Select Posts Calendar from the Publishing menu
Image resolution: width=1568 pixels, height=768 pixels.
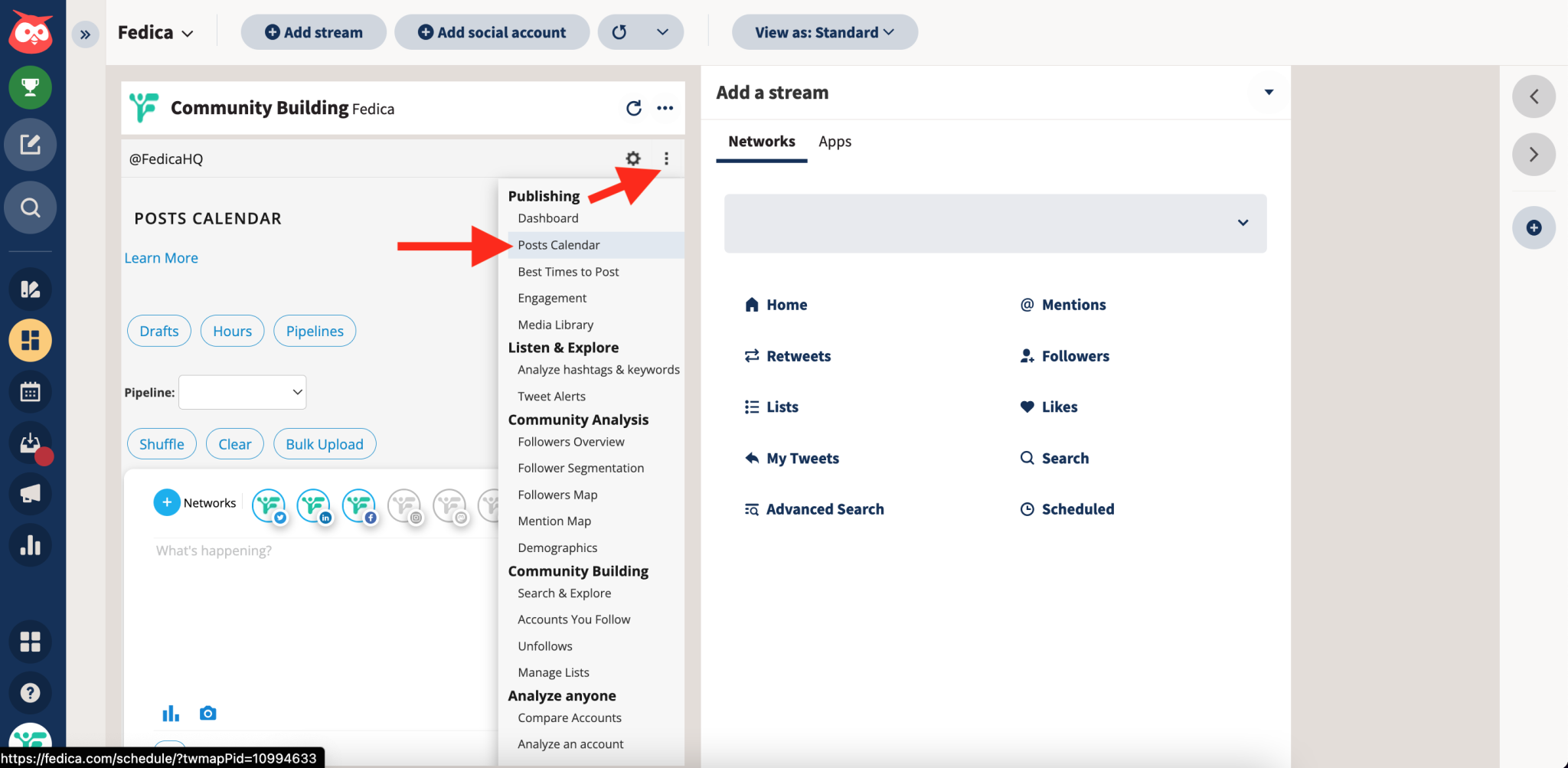(x=558, y=244)
